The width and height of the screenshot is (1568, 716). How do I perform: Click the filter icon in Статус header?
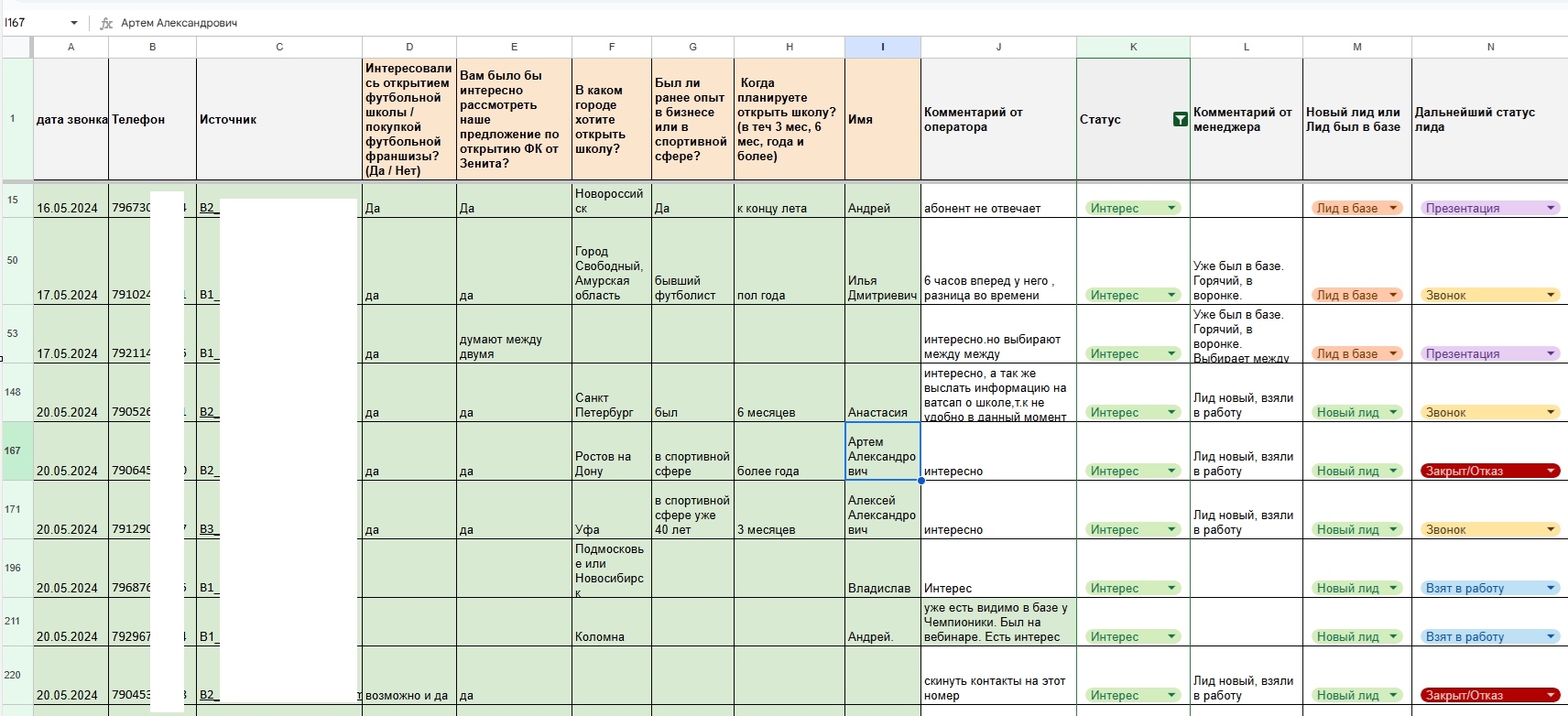[x=1180, y=119]
